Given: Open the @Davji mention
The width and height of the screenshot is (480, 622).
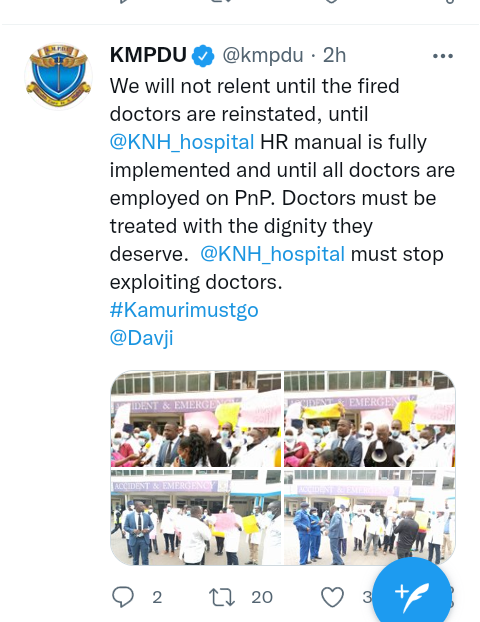Looking at the screenshot, I should pyautogui.click(x=142, y=338).
